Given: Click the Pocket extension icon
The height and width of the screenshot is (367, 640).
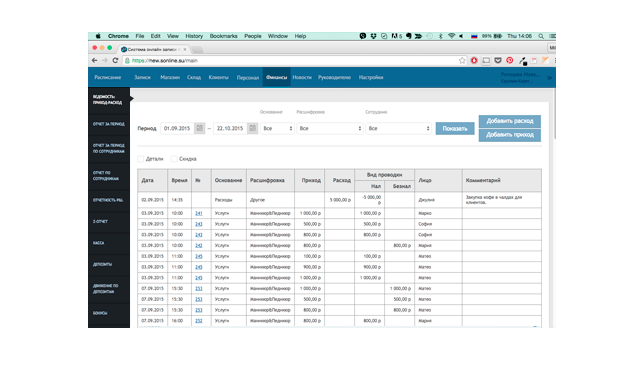Looking at the screenshot, I should coord(498,60).
